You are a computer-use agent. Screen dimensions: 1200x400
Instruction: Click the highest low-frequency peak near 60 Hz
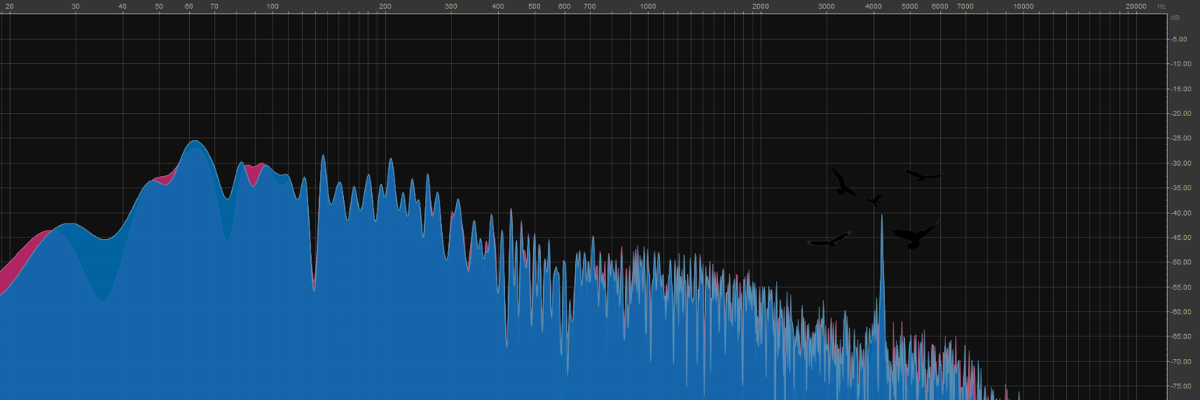point(195,142)
